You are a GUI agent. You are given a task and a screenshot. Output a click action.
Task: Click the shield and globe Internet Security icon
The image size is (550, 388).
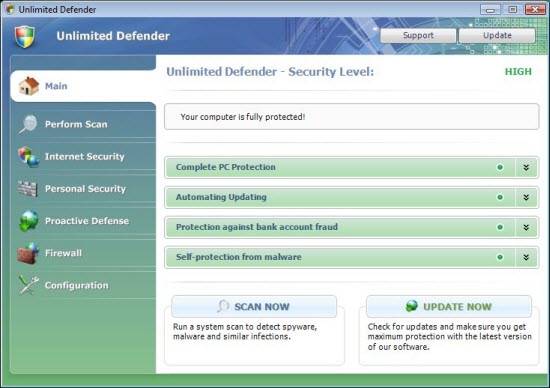28,156
